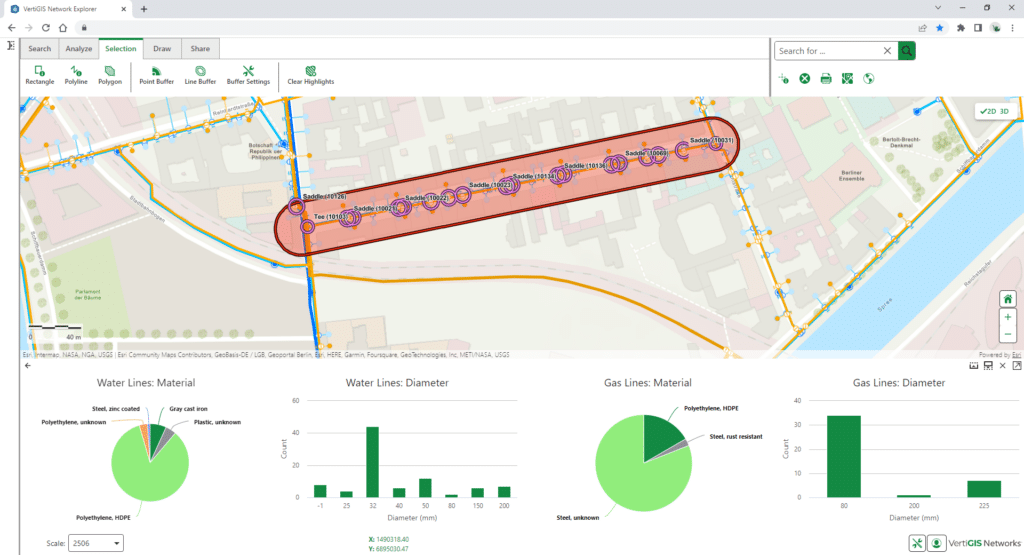The height and width of the screenshot is (555, 1024).
Task: Select the Rectangle selection tool
Action: click(39, 75)
